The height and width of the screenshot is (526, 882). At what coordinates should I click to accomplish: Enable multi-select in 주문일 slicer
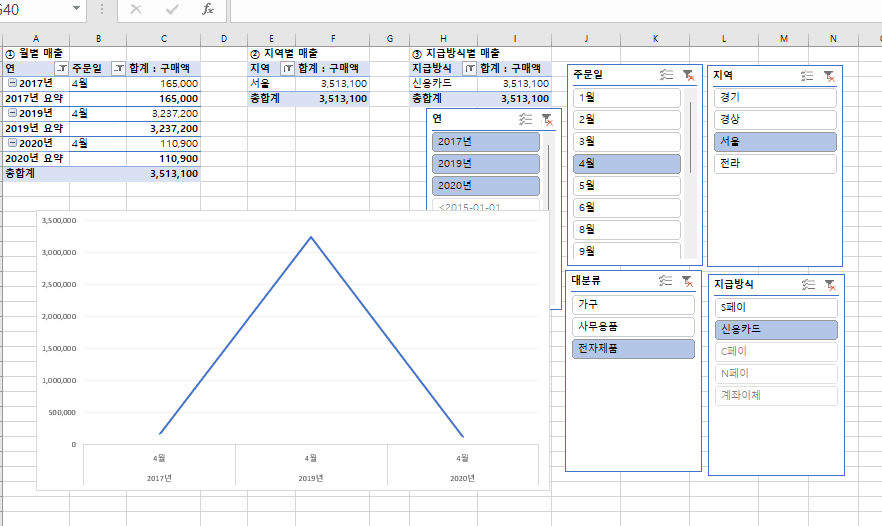pyautogui.click(x=667, y=75)
